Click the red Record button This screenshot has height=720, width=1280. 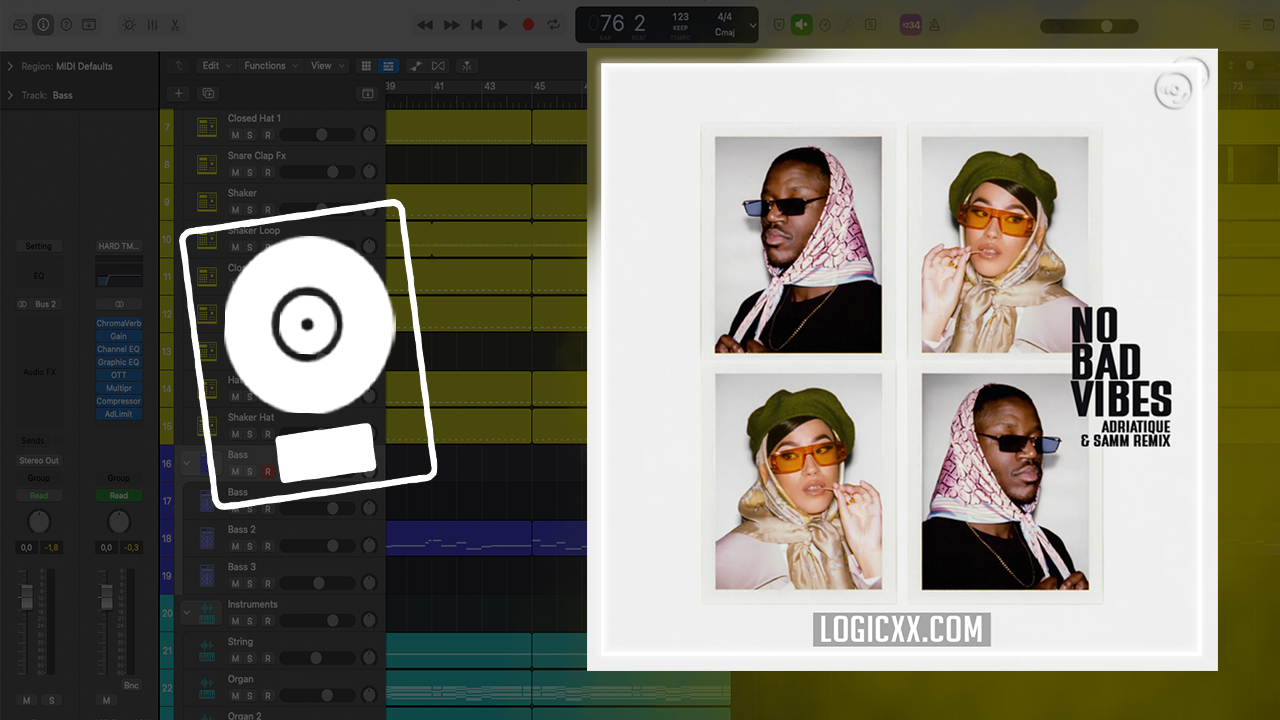(x=528, y=25)
